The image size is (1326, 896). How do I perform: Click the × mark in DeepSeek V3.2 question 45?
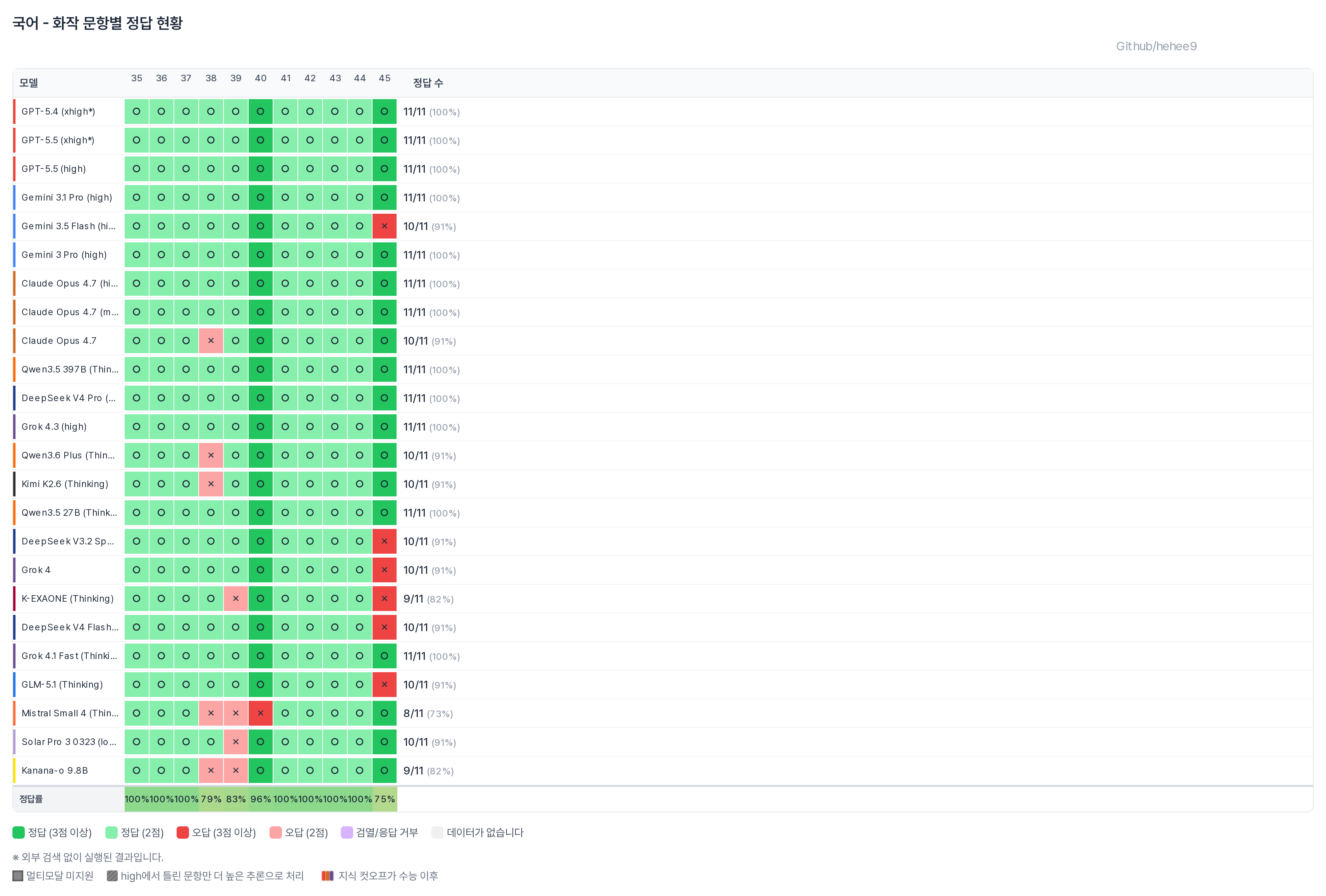(x=385, y=541)
